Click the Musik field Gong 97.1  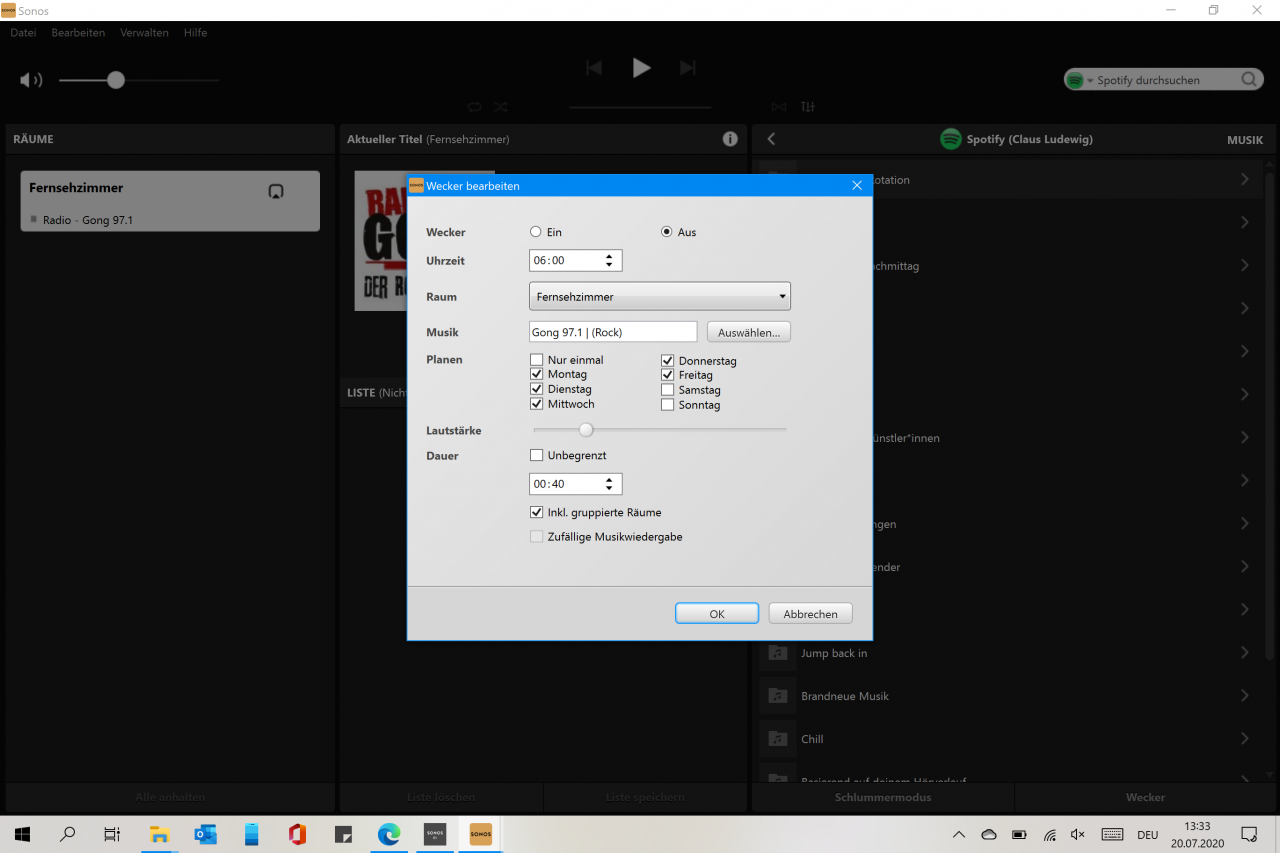(613, 332)
